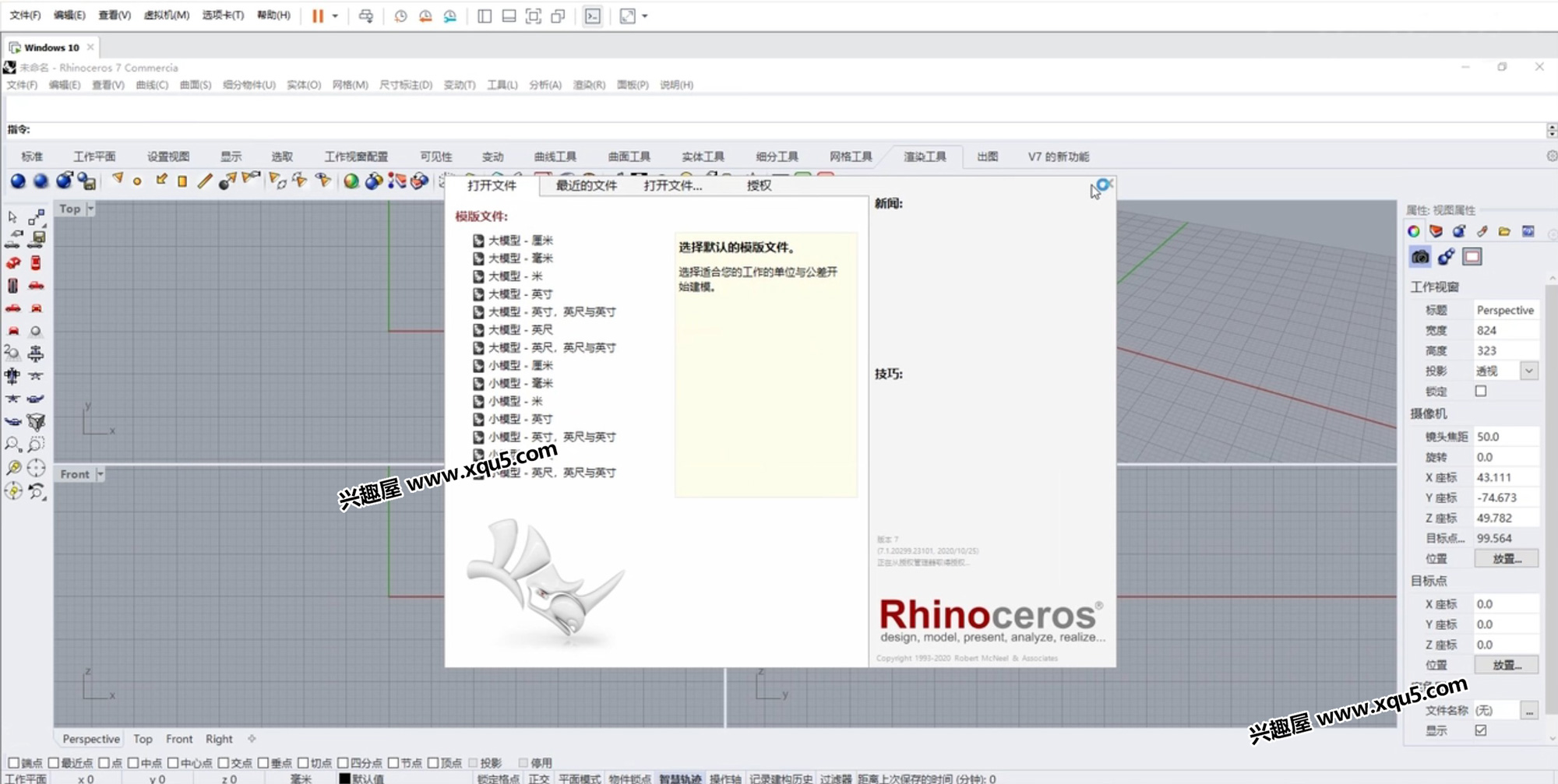Screen dimensions: 1558x784
Task: Toggle 锁定格点 grid snap in status bar
Action: click(498, 779)
